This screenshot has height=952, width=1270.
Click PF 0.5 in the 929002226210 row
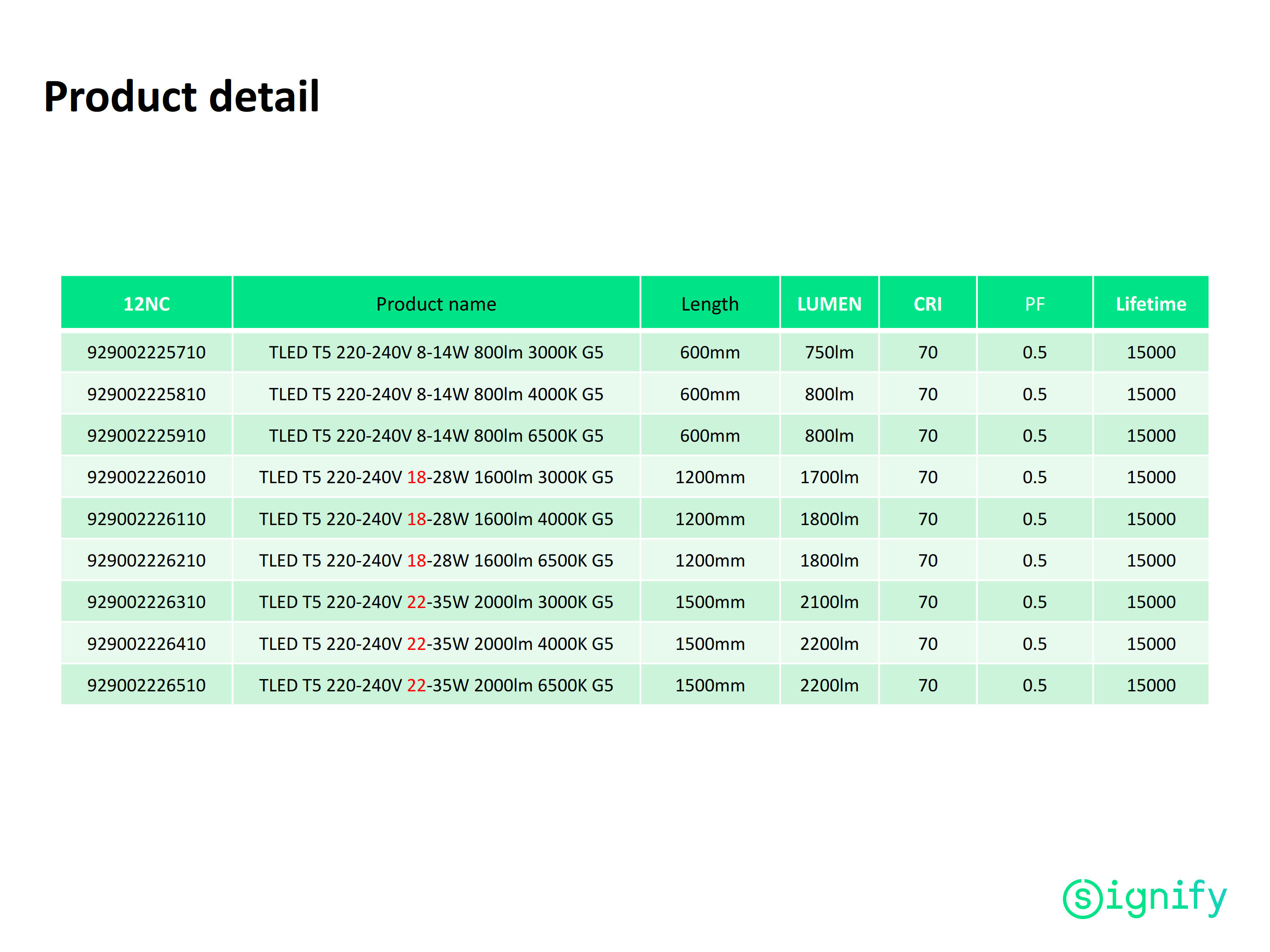click(1035, 560)
